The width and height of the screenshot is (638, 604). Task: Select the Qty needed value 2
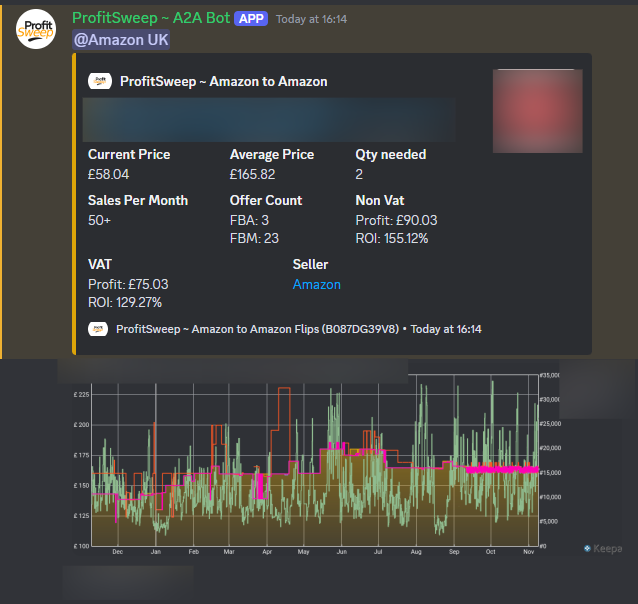[x=359, y=175]
